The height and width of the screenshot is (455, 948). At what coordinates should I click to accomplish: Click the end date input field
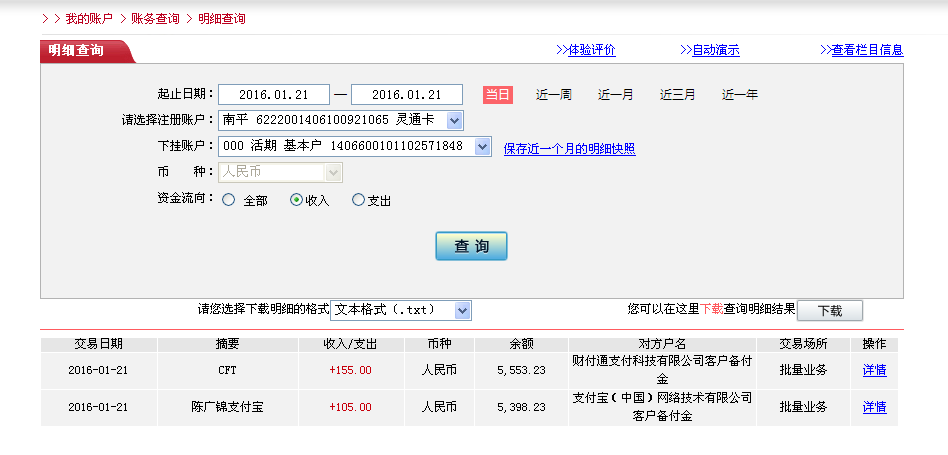pyautogui.click(x=407, y=95)
